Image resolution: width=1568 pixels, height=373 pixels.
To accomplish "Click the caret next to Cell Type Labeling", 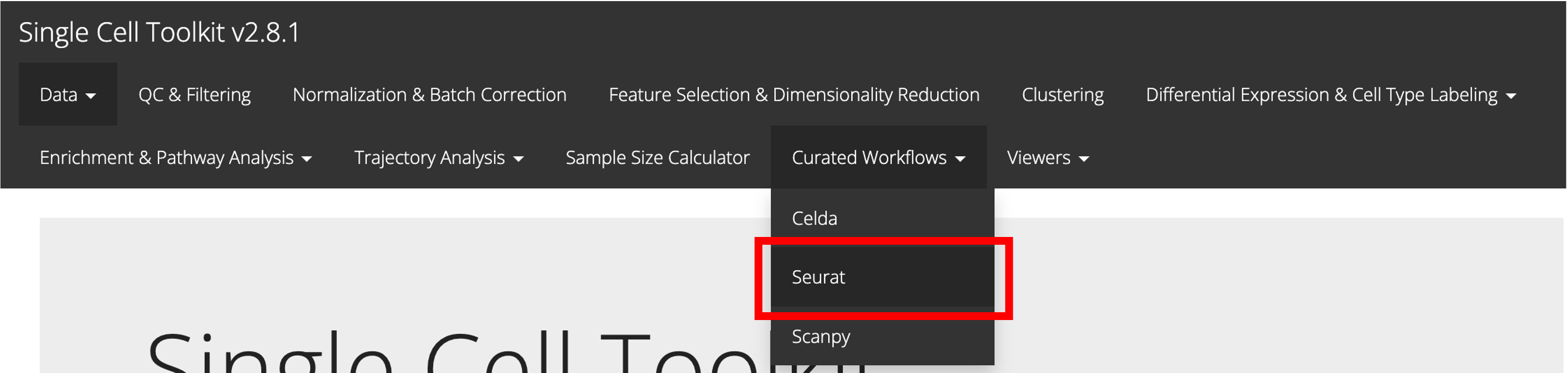I will [x=1511, y=96].
